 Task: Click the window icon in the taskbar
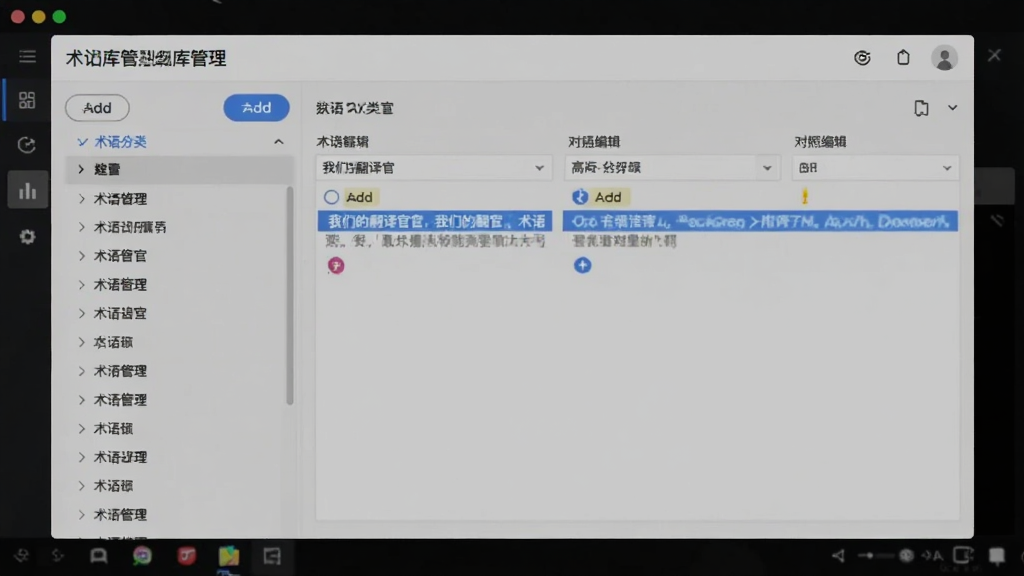(272, 556)
